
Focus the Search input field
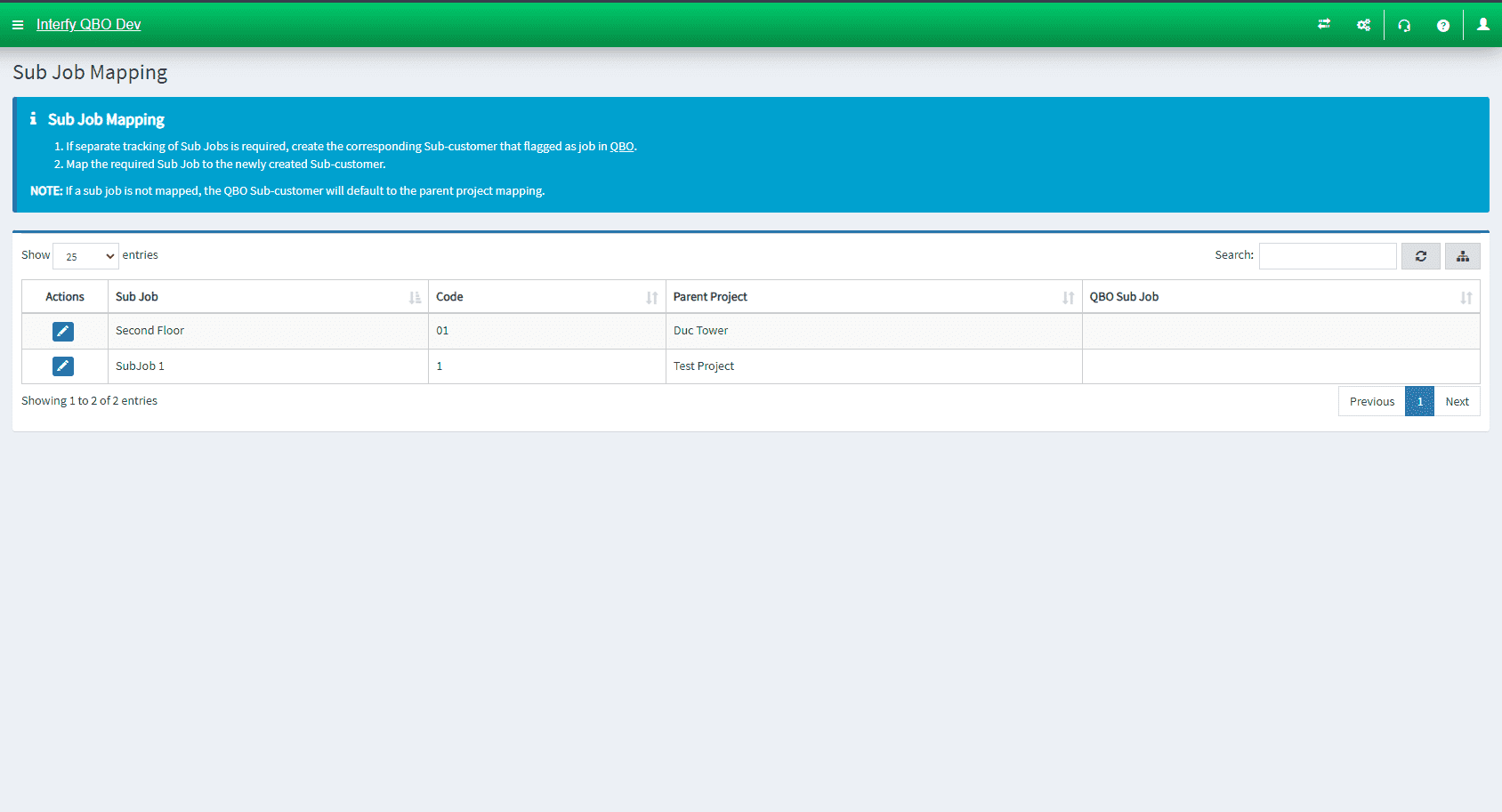pos(1328,256)
